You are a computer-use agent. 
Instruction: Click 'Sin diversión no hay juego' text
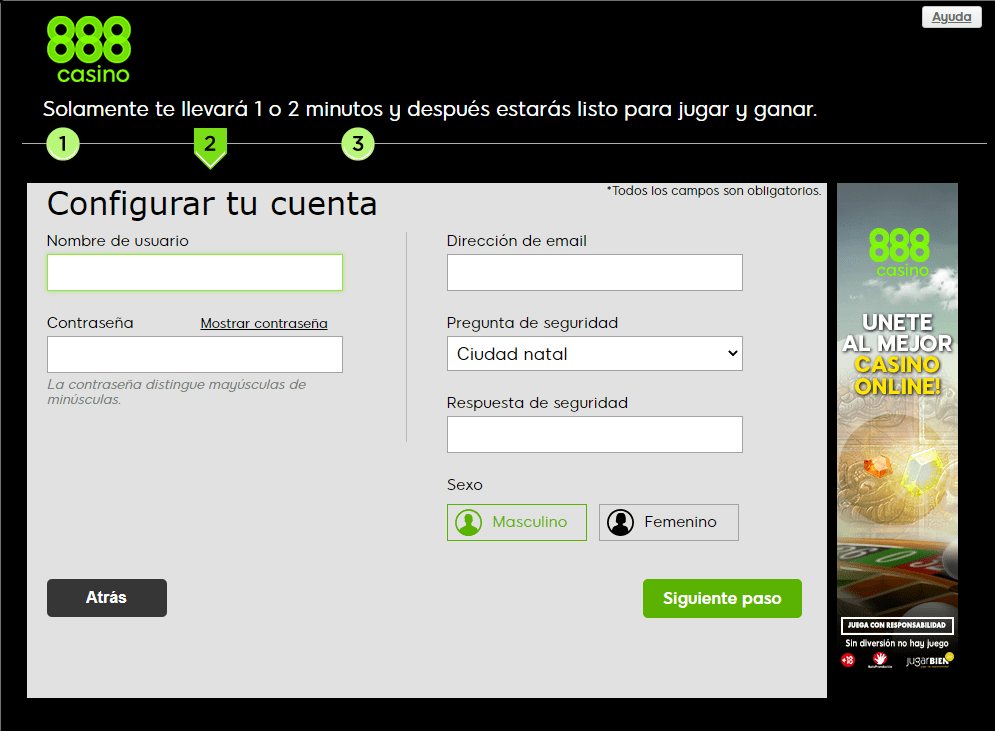(x=897, y=643)
